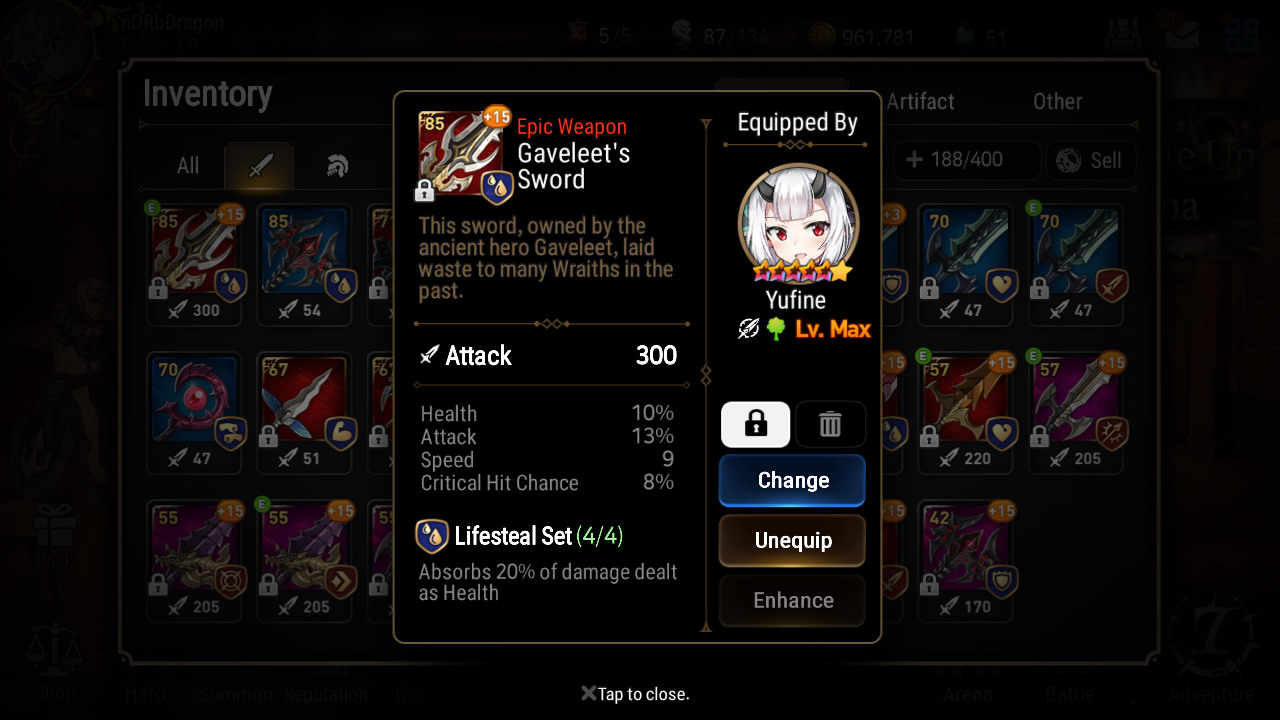Tap the Enhance button
1280x720 pixels.
click(x=792, y=601)
